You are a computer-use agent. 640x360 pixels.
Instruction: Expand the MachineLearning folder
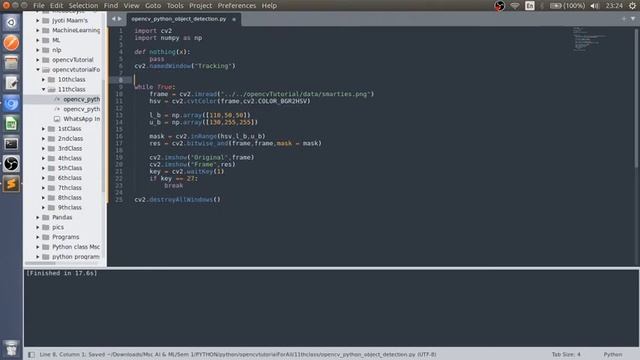(38, 30)
